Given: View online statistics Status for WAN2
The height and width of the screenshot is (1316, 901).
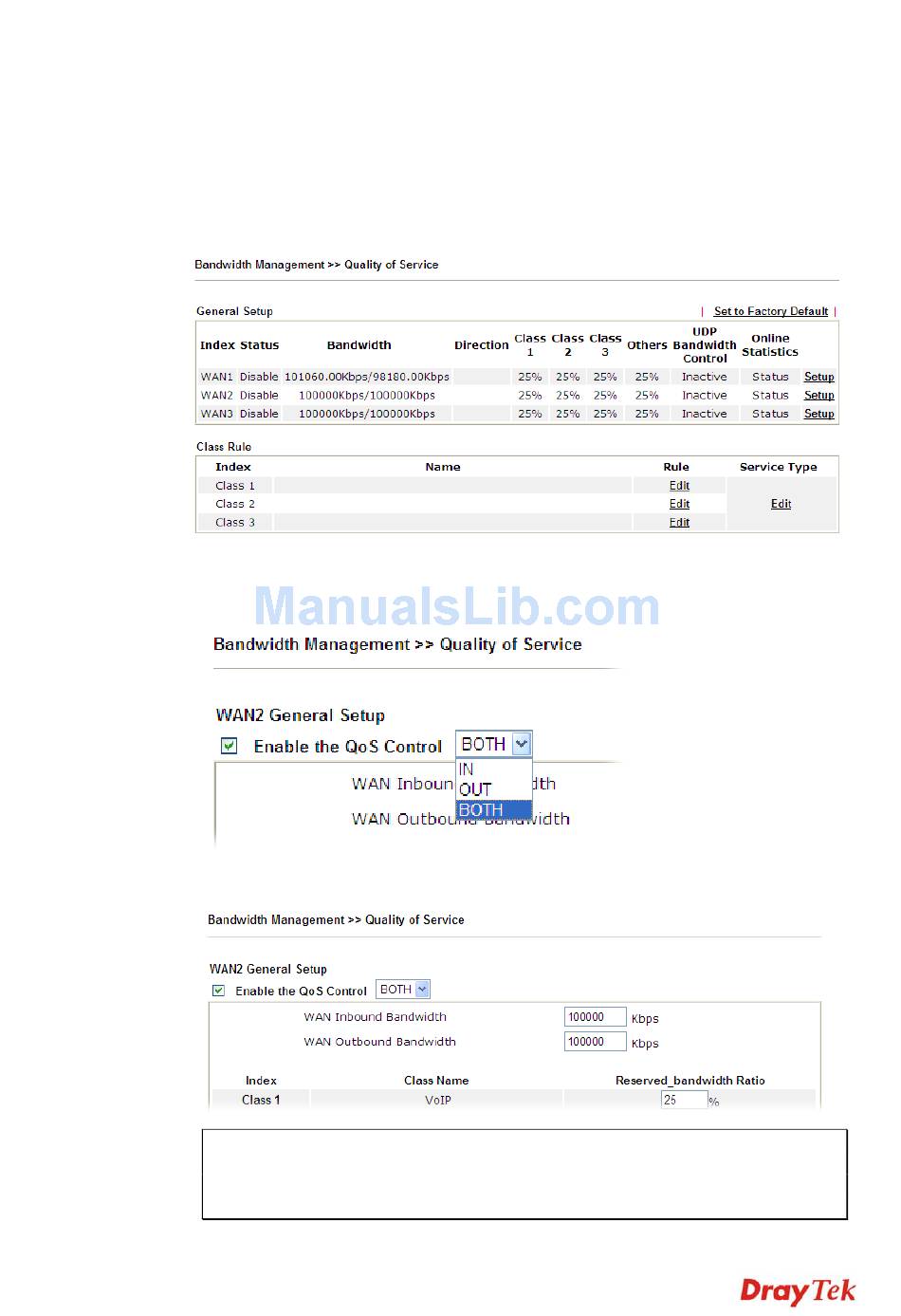Looking at the screenshot, I should pyautogui.click(x=770, y=396).
